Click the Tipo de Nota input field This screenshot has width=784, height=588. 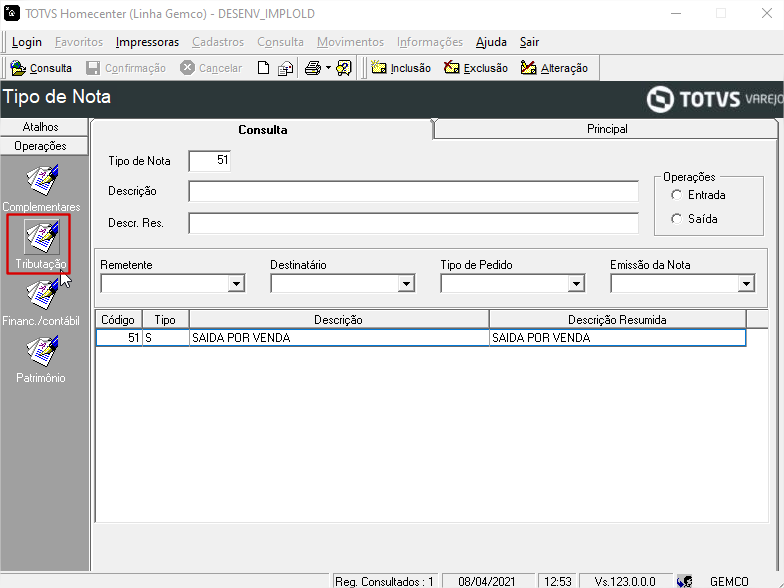[x=210, y=161]
